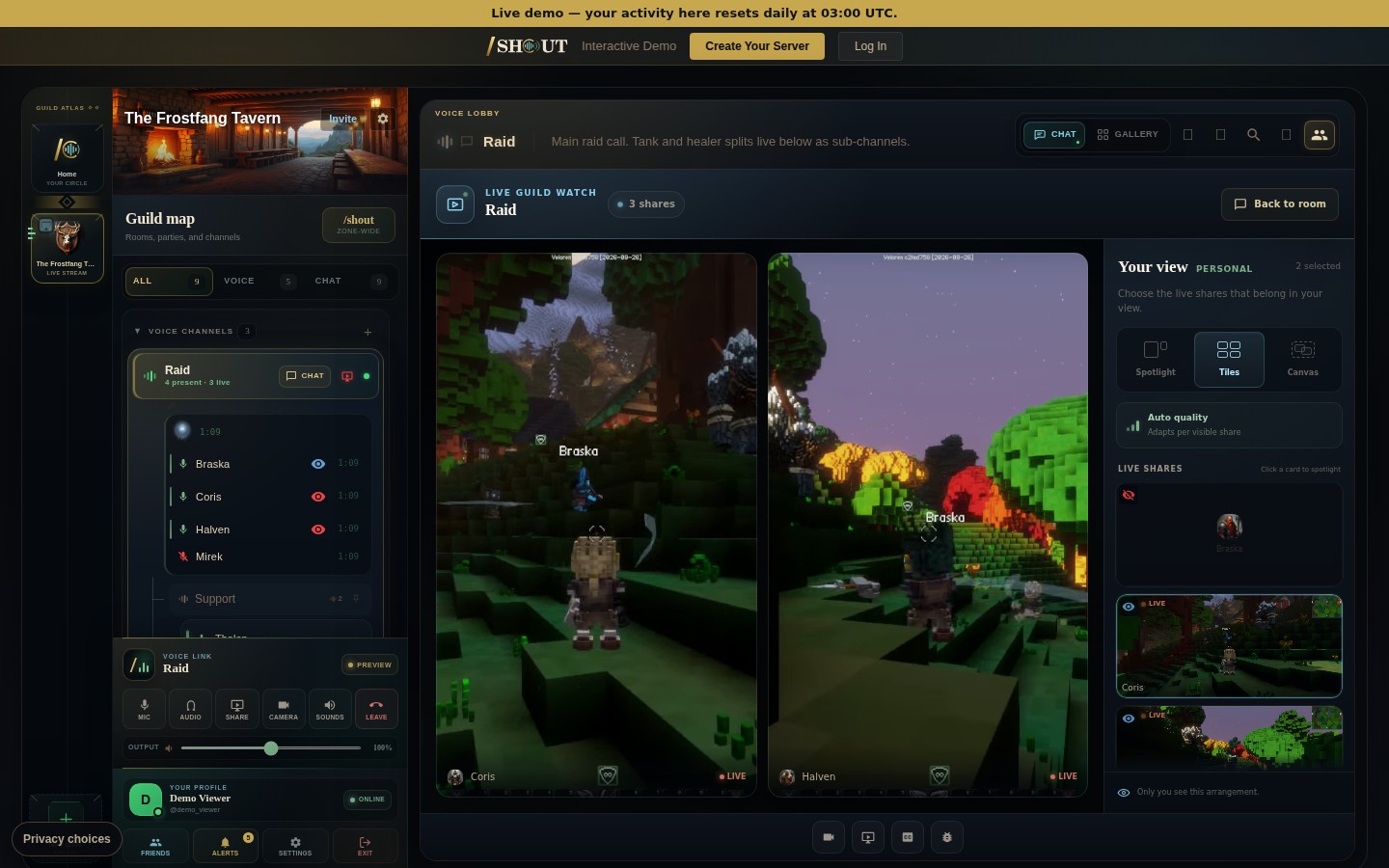Select the Spotlight layout
This screenshot has width=1389, height=868.
coord(1156,359)
